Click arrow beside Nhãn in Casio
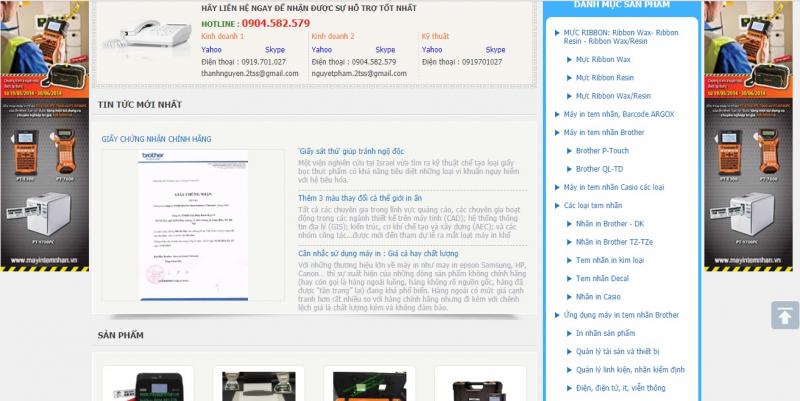Image resolution: width=800 pixels, height=401 pixels. [567, 297]
